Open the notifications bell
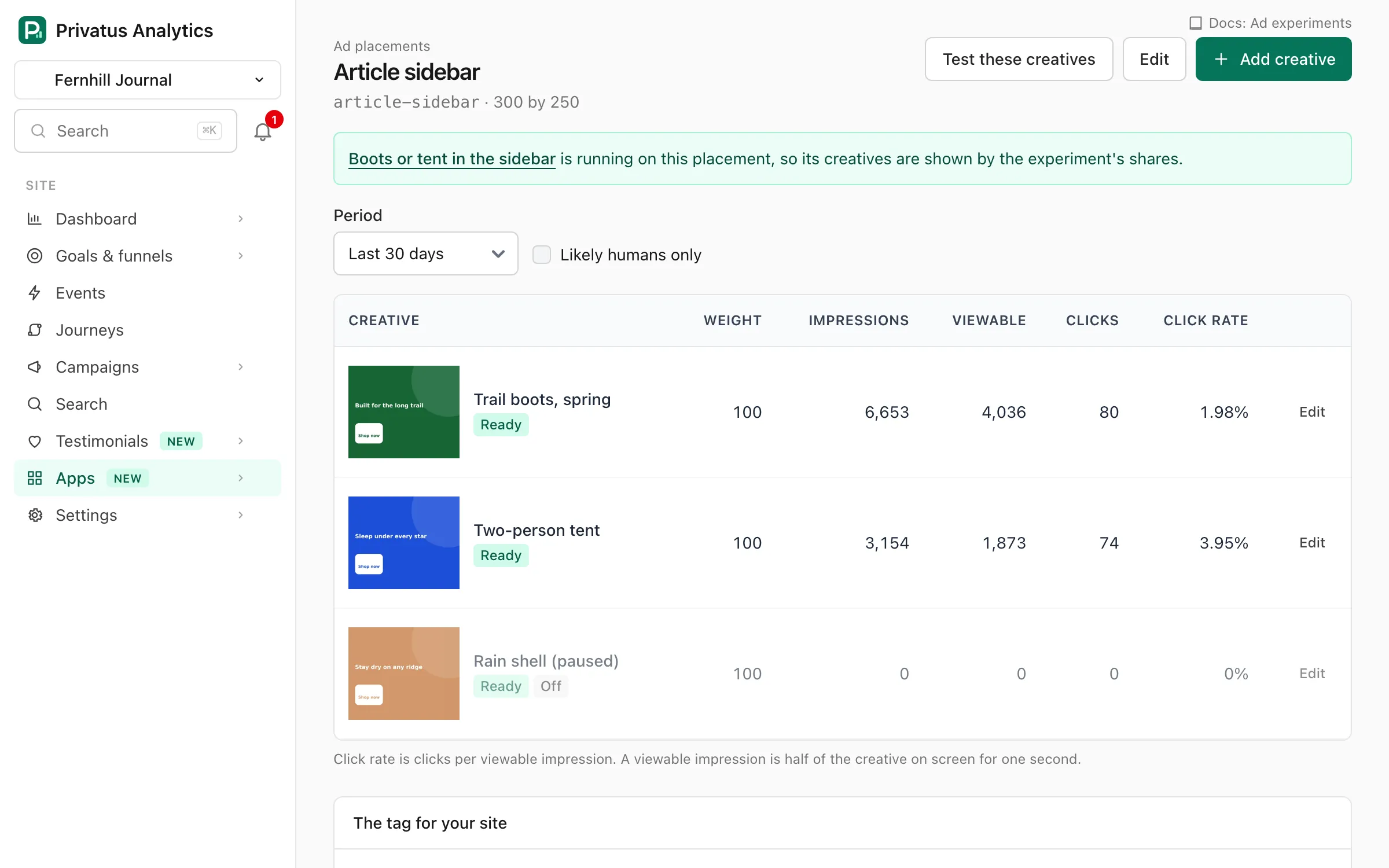This screenshot has height=868, width=1389. (x=263, y=131)
